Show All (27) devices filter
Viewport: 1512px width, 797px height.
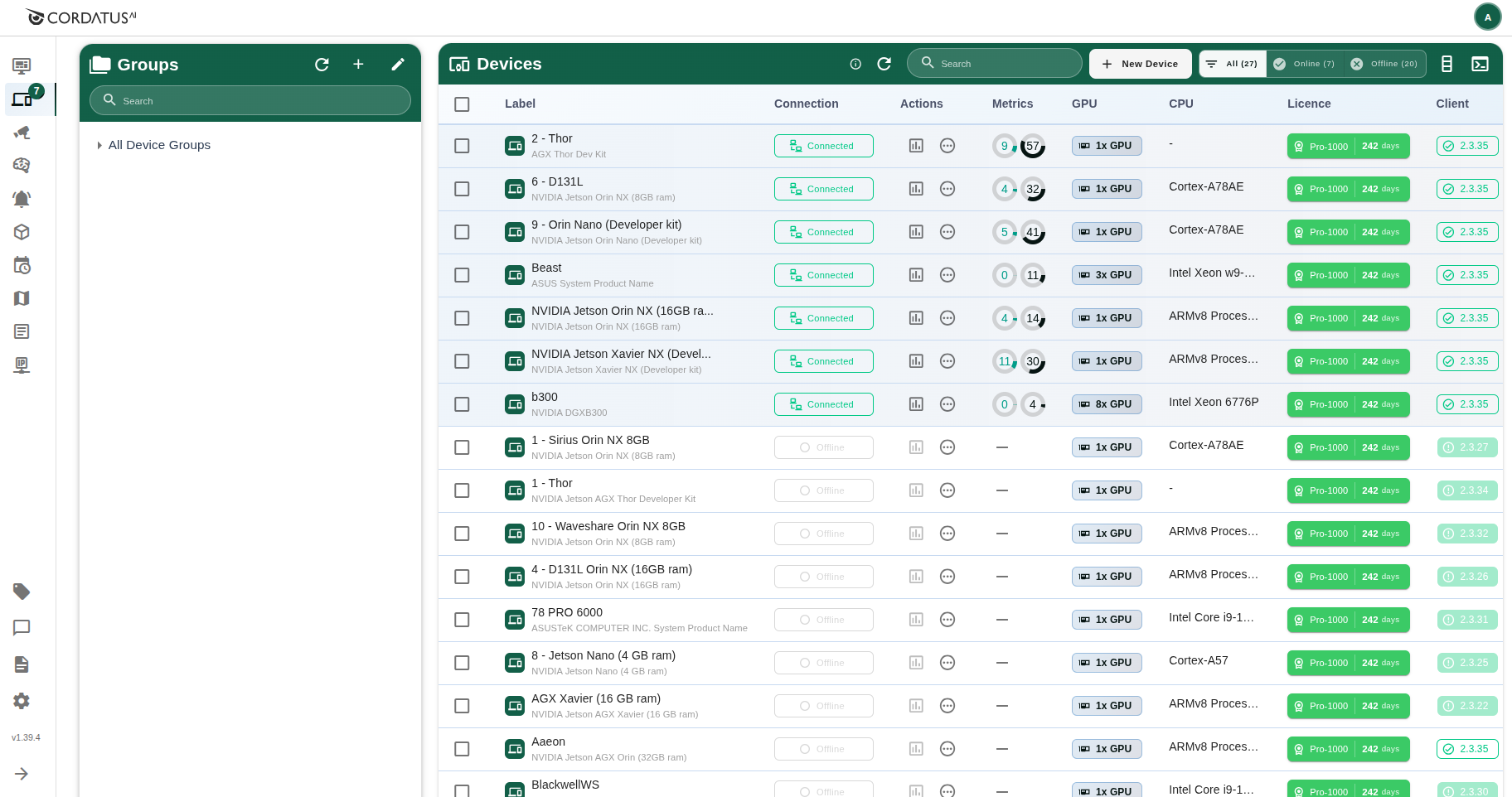coord(1233,64)
